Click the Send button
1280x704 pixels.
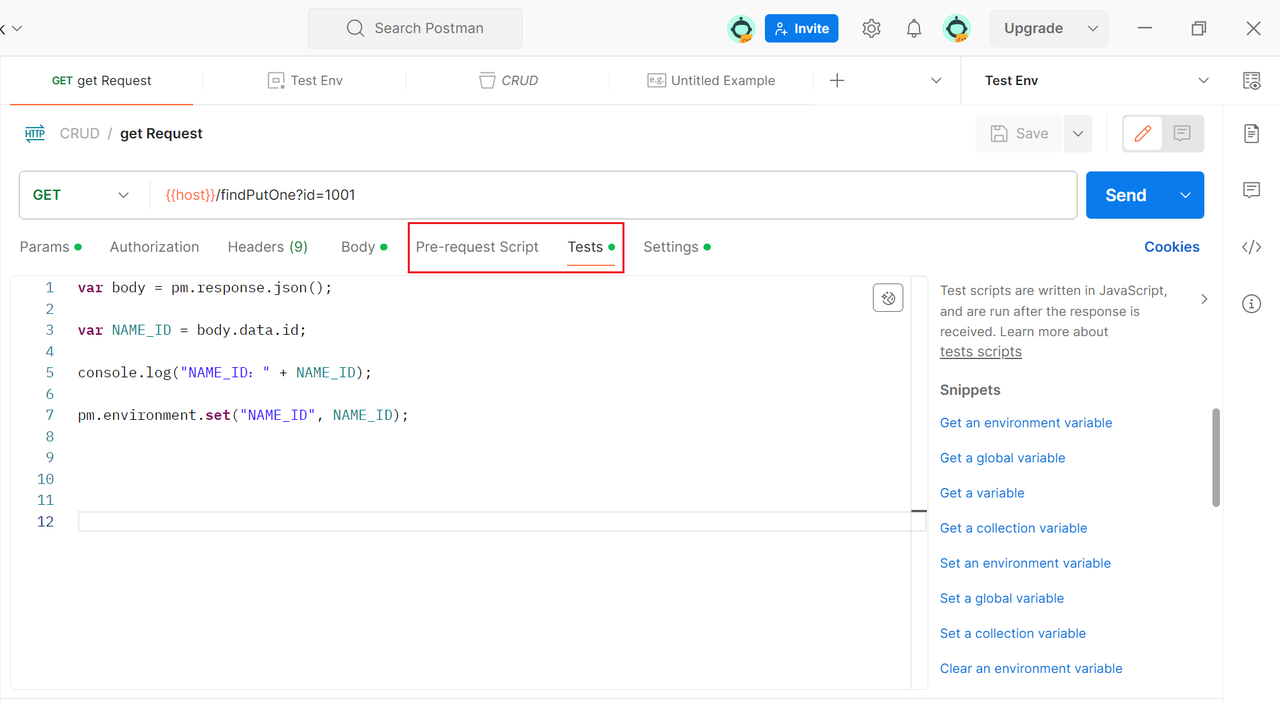click(x=1126, y=195)
